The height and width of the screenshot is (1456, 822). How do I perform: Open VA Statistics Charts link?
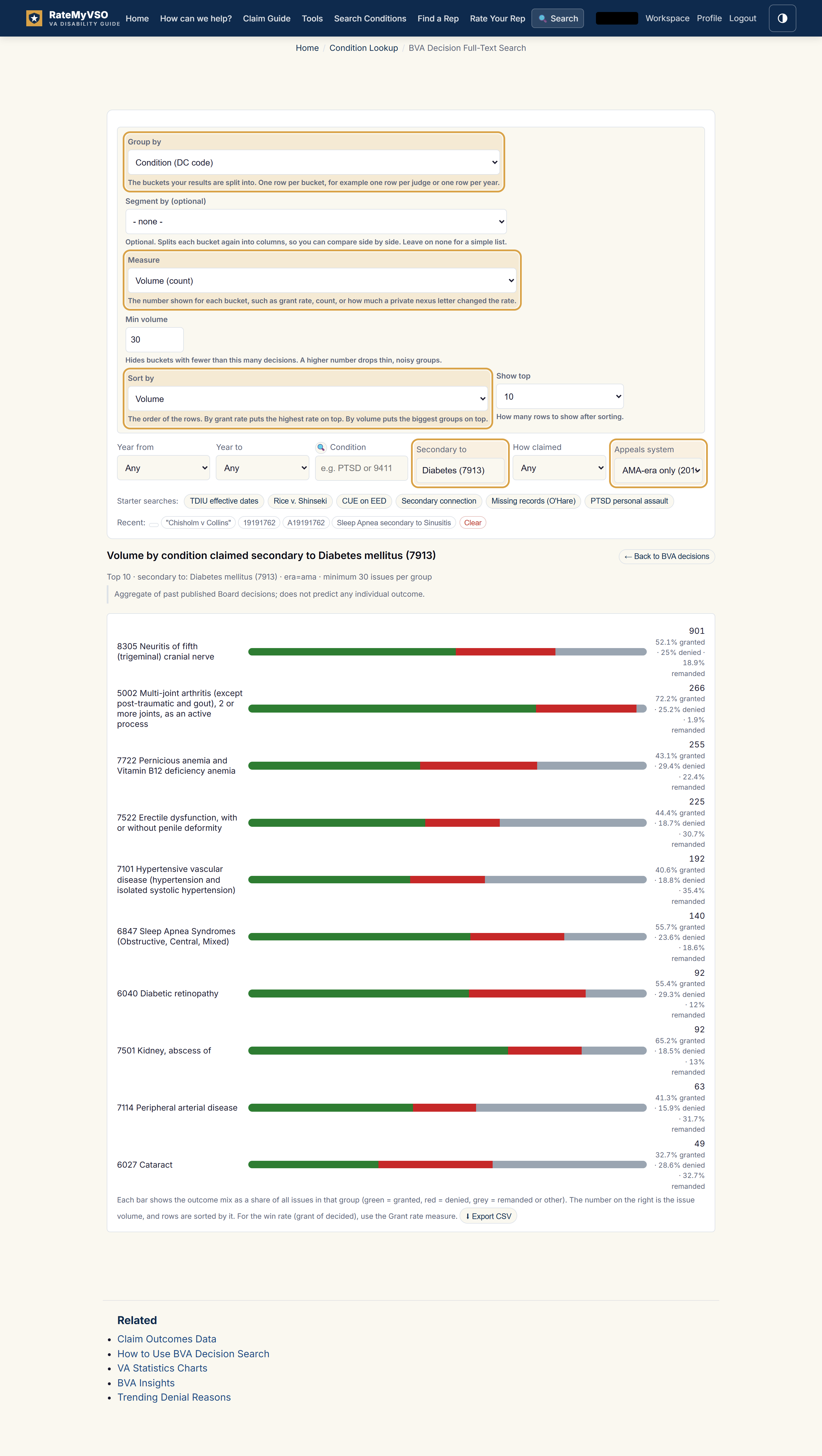tap(162, 1368)
